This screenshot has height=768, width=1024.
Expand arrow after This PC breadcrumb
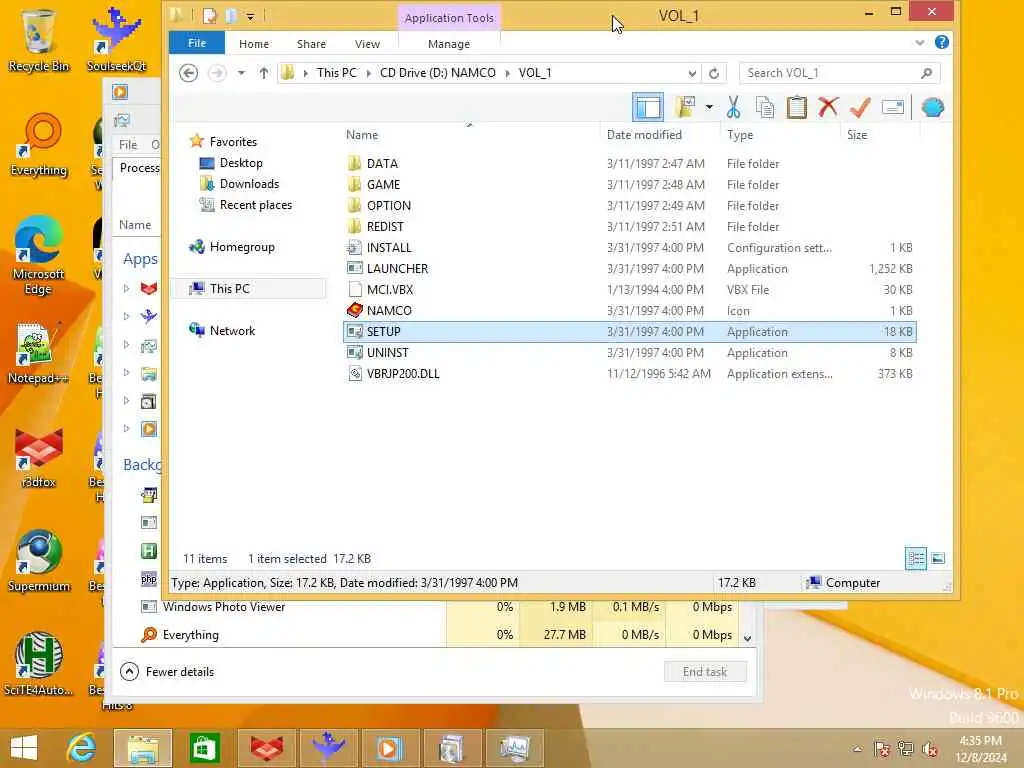(369, 73)
